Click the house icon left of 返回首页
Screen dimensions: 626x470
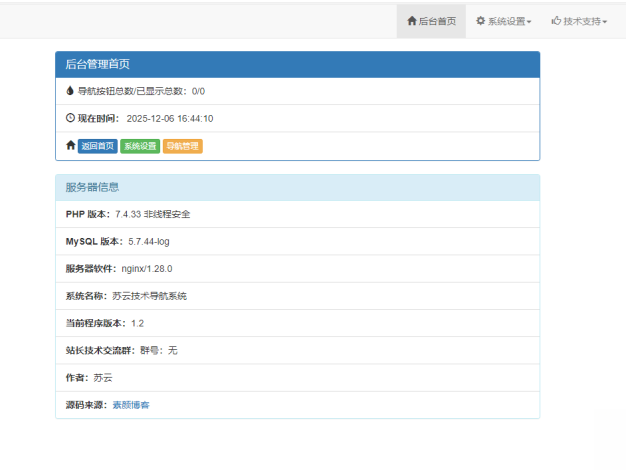coord(71,145)
